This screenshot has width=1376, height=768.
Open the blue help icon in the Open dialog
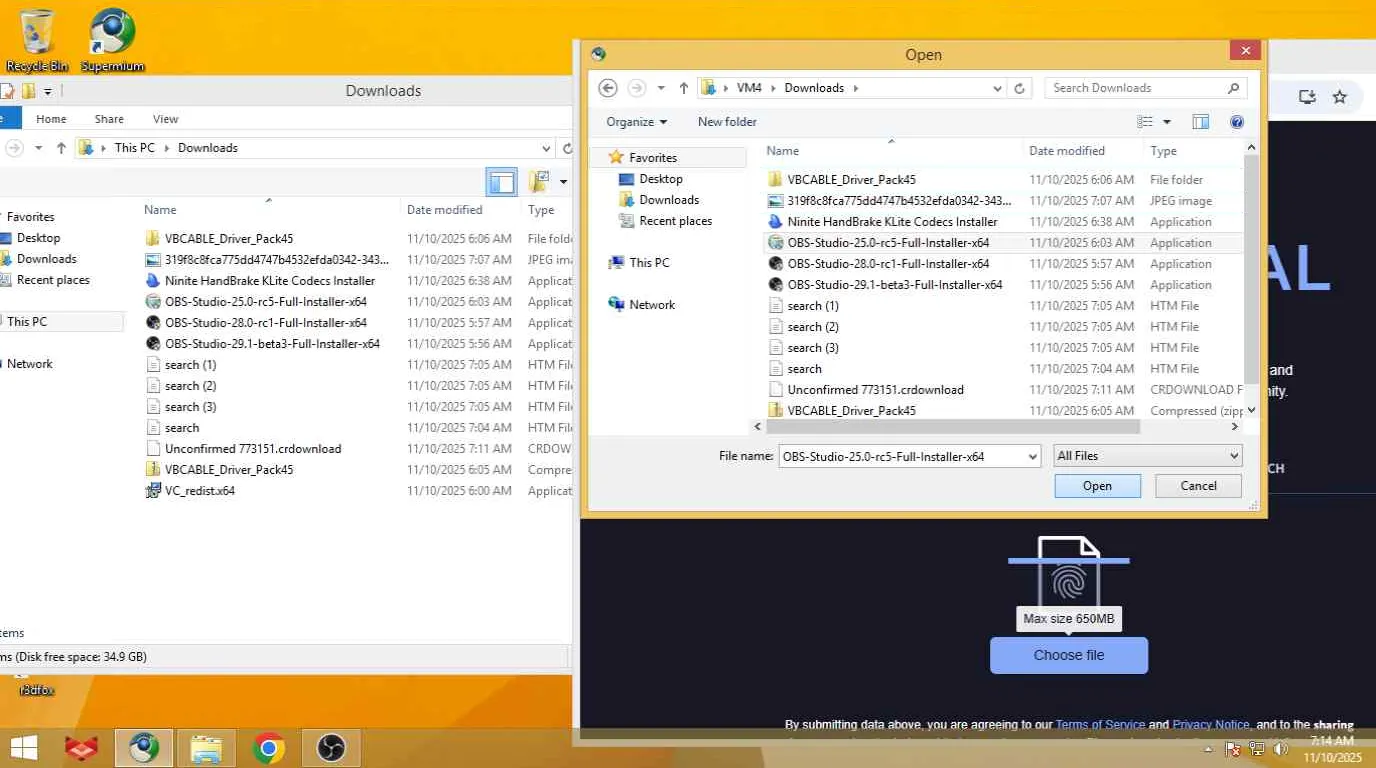click(1237, 122)
